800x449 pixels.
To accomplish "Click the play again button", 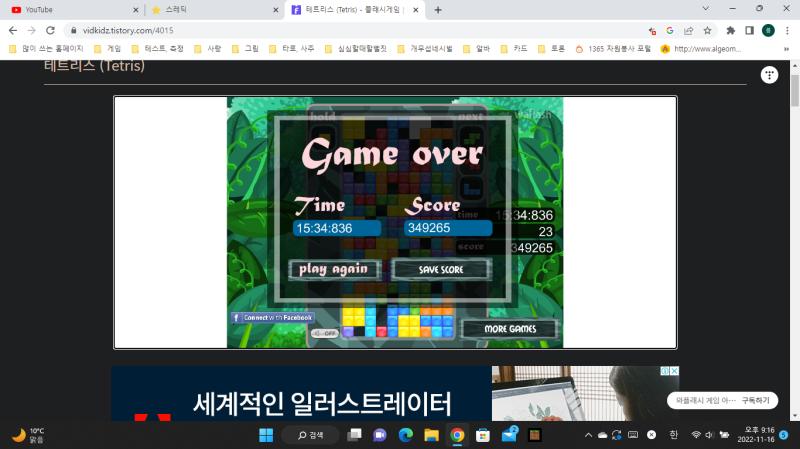I will pos(335,269).
